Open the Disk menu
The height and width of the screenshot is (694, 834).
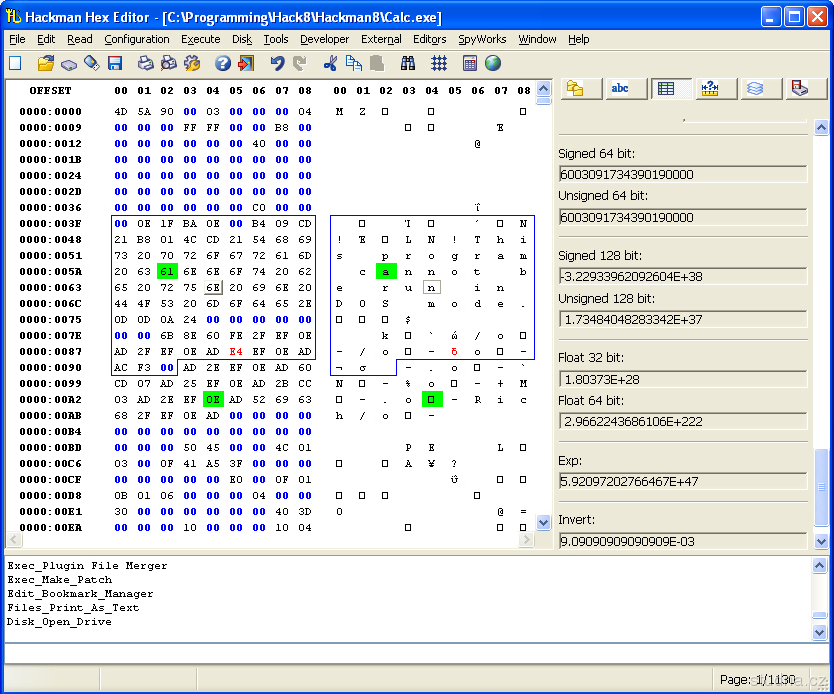click(242, 39)
